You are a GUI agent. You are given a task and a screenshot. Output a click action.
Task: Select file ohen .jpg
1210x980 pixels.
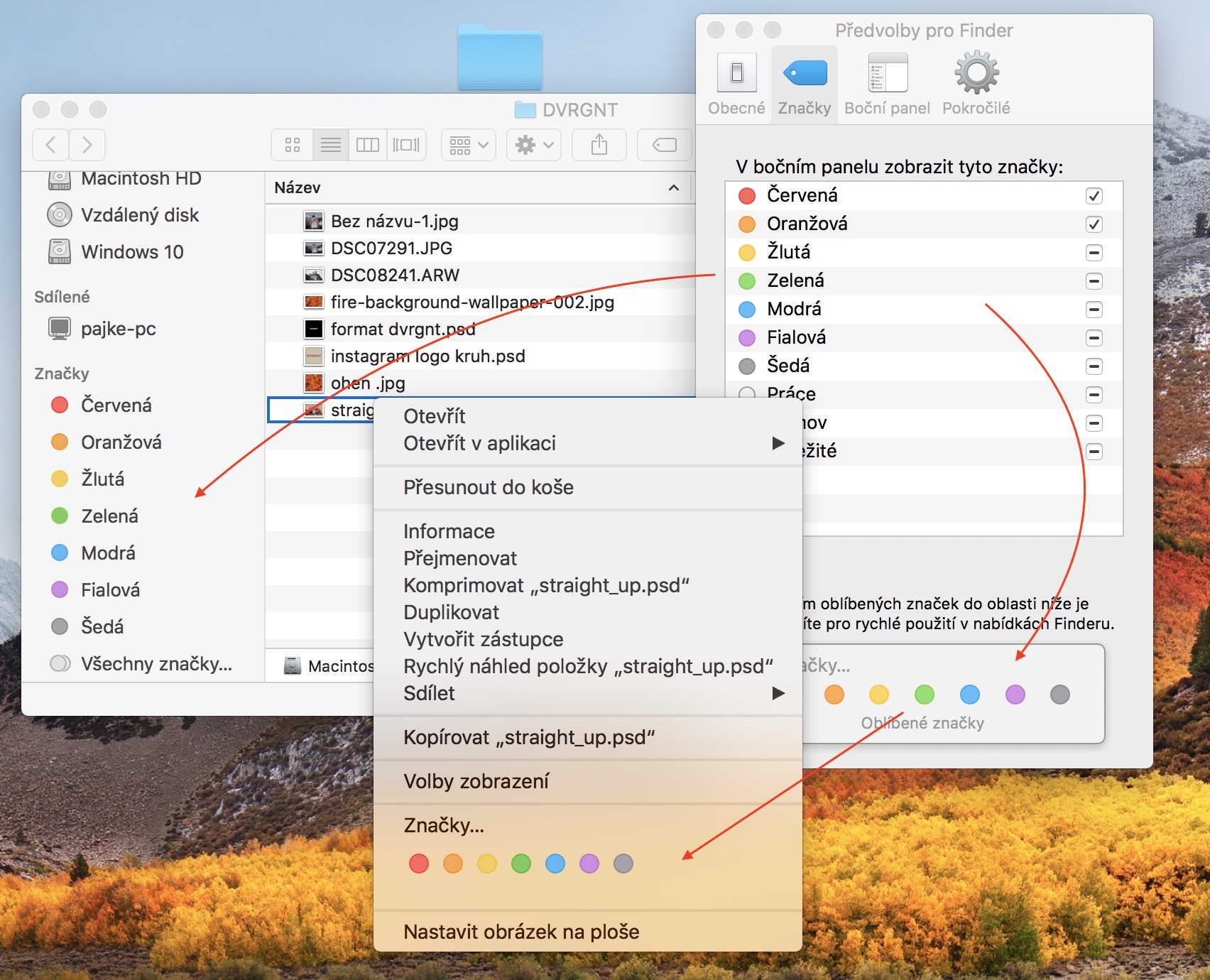click(368, 383)
